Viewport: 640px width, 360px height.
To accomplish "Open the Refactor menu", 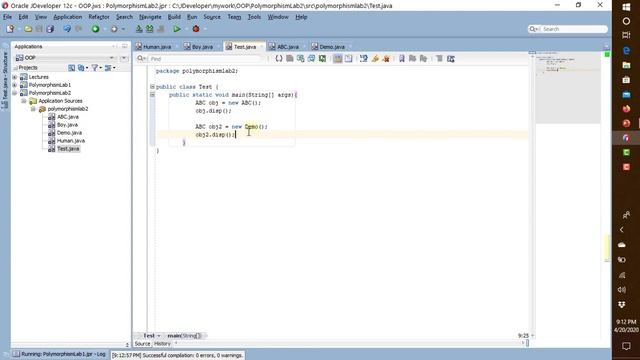I will point(99,17).
